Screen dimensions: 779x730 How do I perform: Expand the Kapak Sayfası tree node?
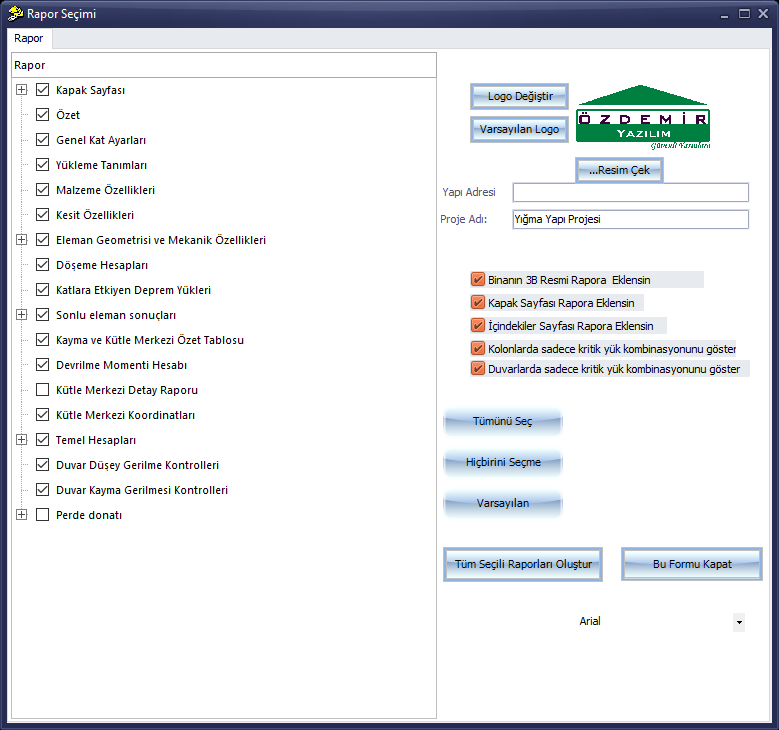click(21, 90)
